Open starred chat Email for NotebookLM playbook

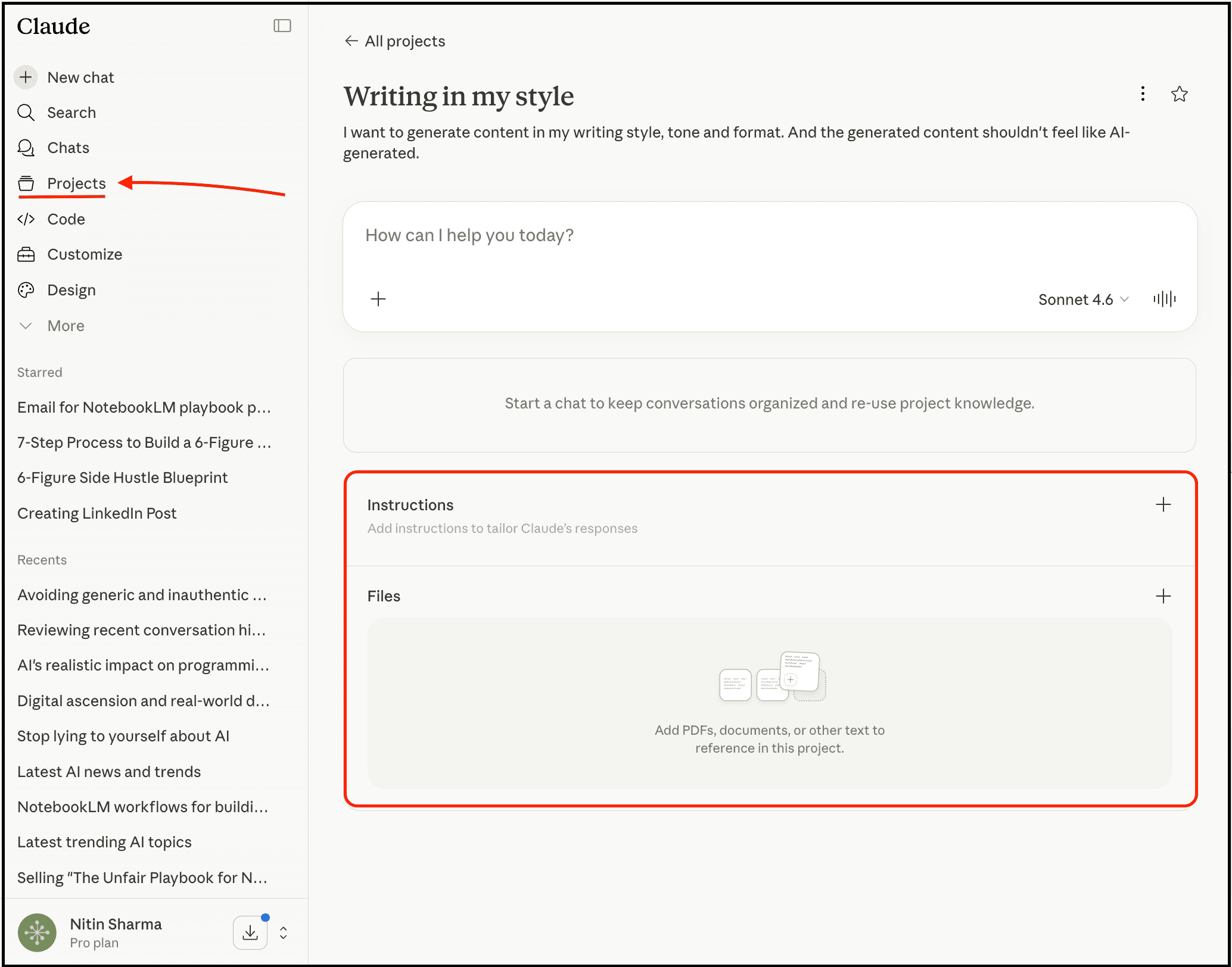tap(144, 407)
